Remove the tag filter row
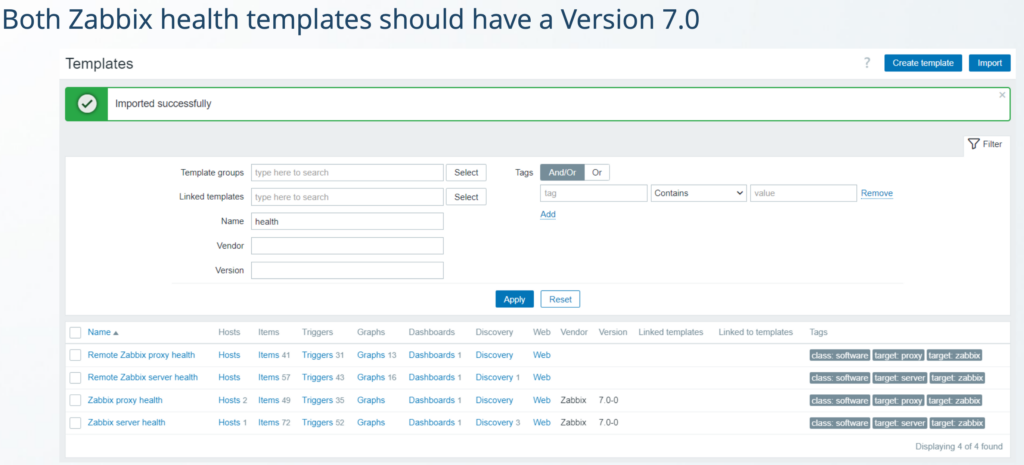 (x=876, y=193)
